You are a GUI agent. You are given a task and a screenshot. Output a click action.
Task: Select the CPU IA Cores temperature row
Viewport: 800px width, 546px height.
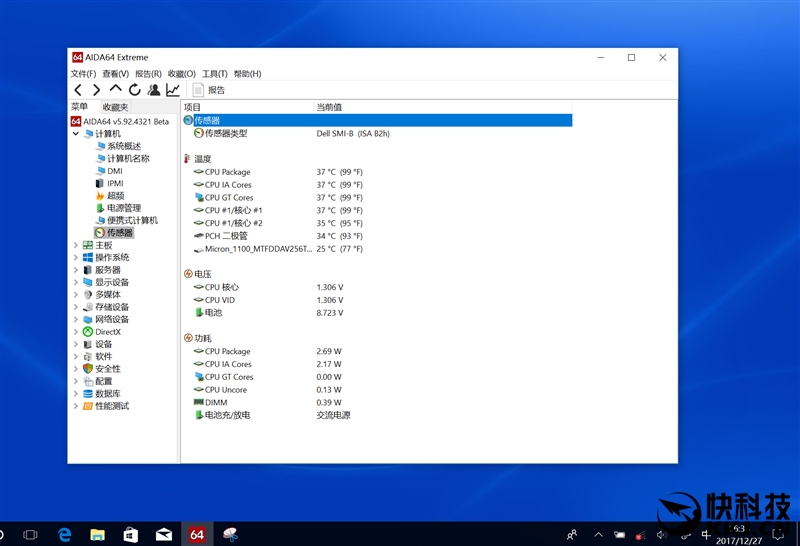tap(378, 185)
